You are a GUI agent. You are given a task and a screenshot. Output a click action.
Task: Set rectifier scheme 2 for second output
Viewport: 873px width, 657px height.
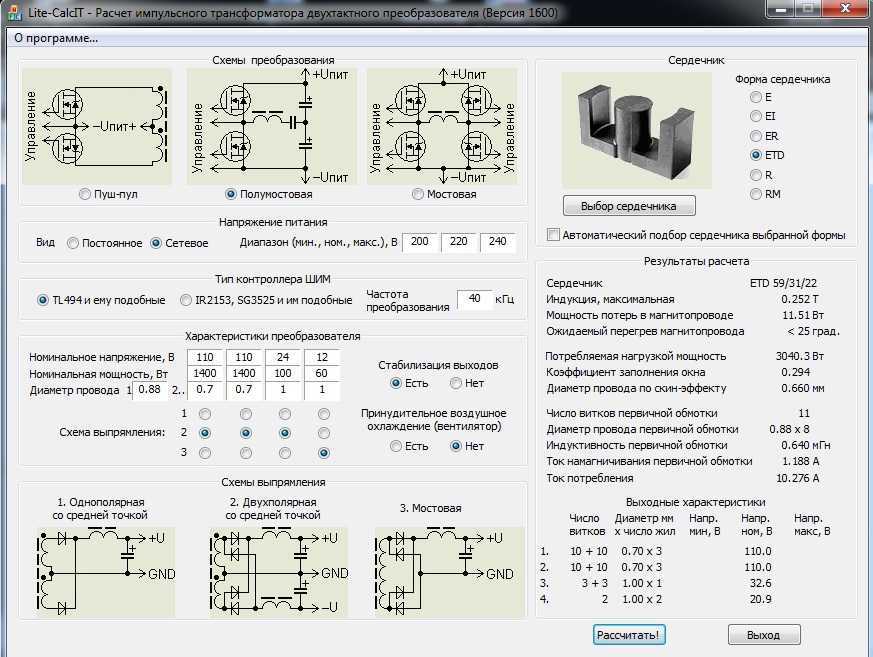(x=246, y=433)
